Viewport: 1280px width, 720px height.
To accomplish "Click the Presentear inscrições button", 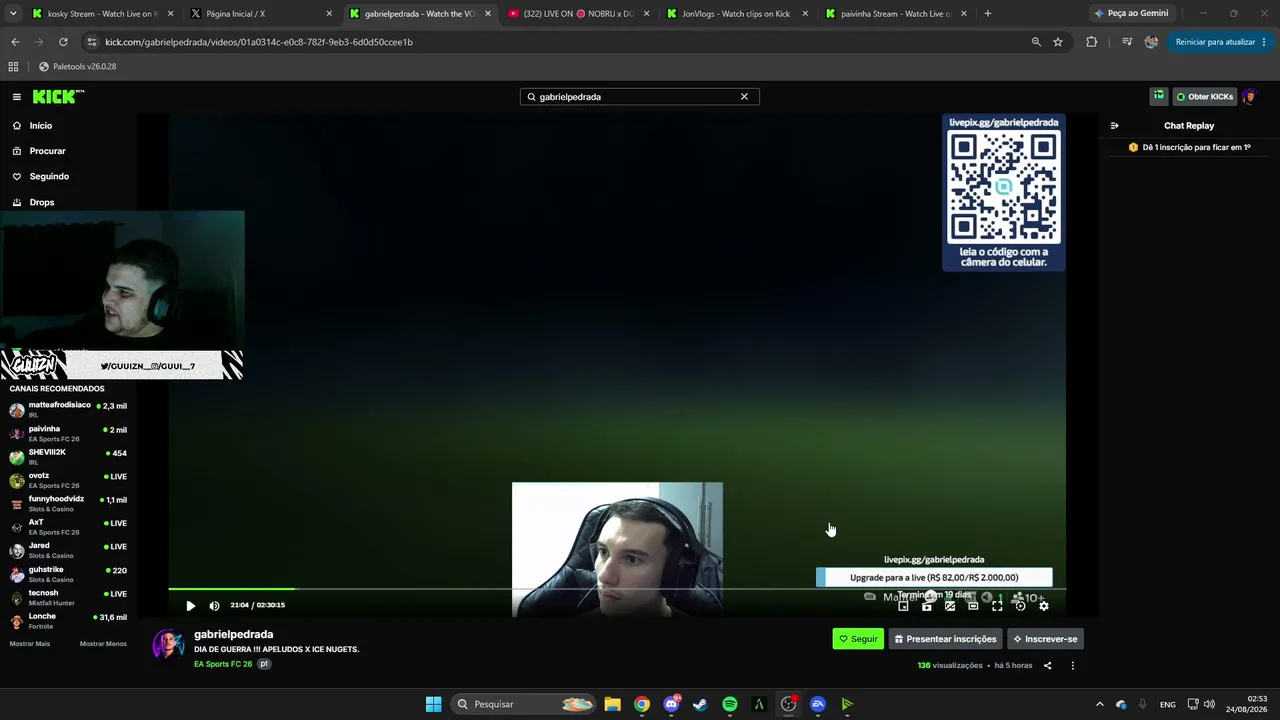I will [x=945, y=639].
